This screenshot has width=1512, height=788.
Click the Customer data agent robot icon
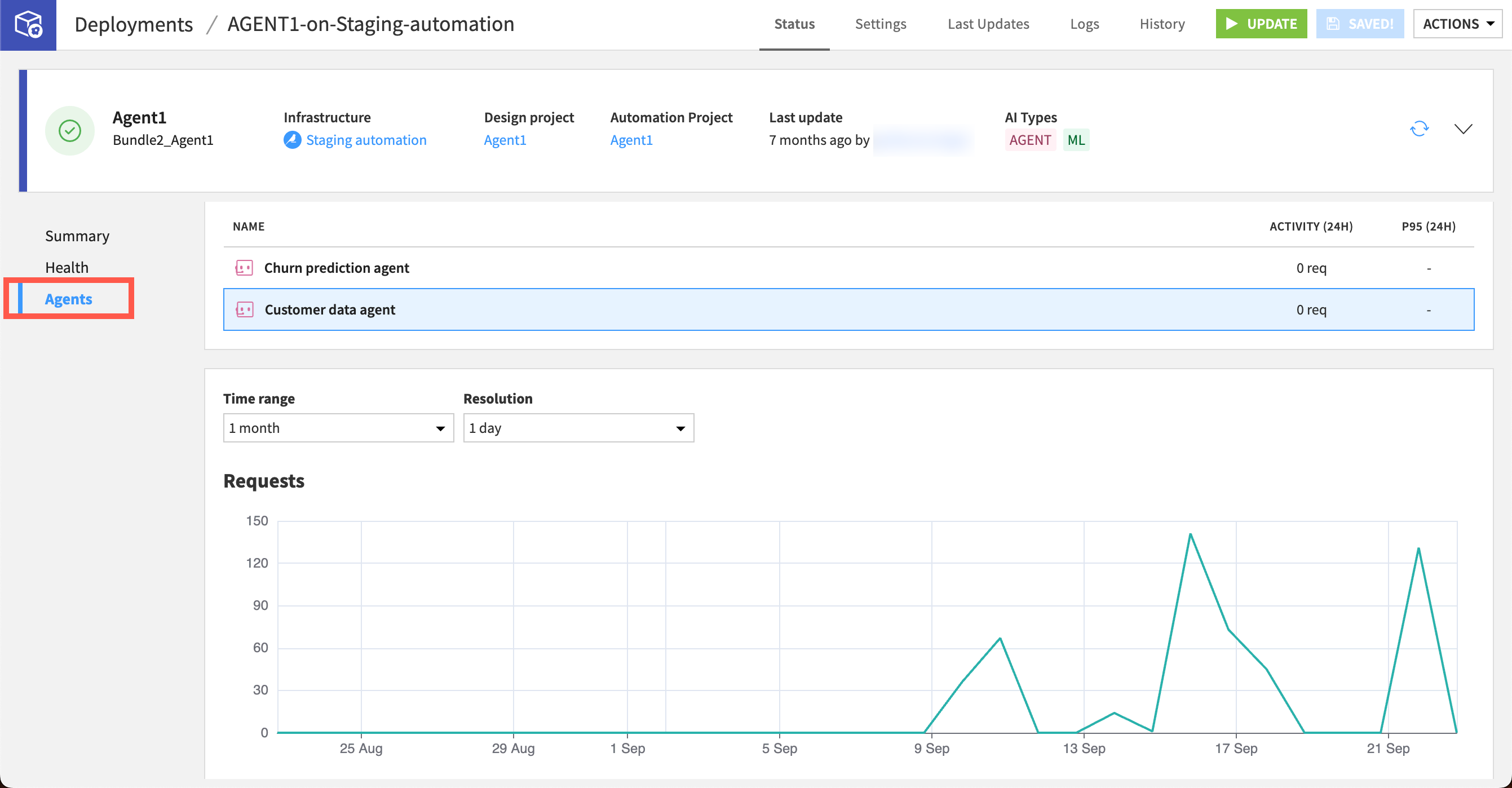[244, 310]
